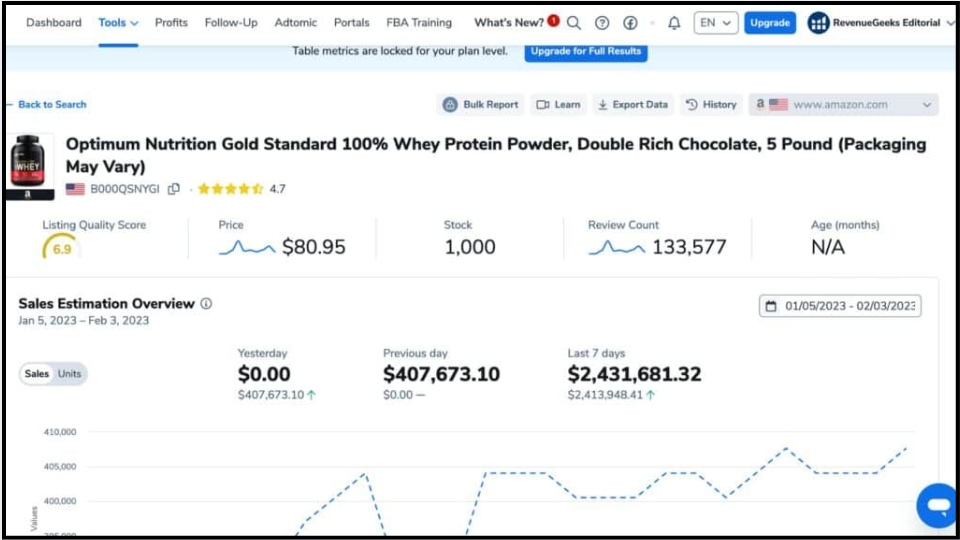Viewport: 960px width, 540px height.
Task: Expand the Tools dropdown menu
Action: tap(118, 23)
